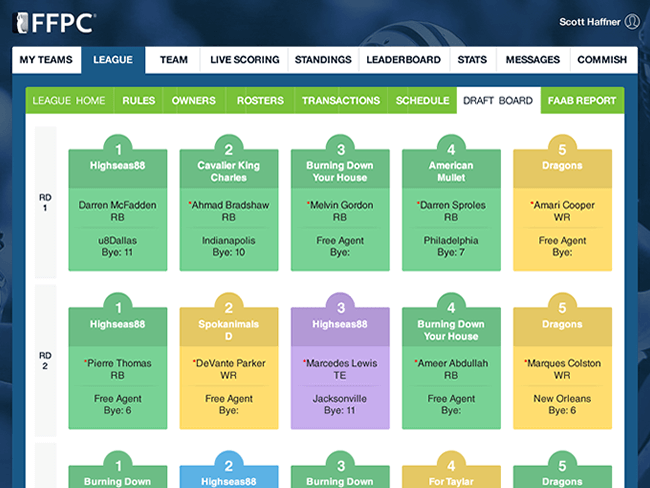Select the DeVante Parker player name
Viewport: 650px width, 488px height.
click(x=230, y=363)
